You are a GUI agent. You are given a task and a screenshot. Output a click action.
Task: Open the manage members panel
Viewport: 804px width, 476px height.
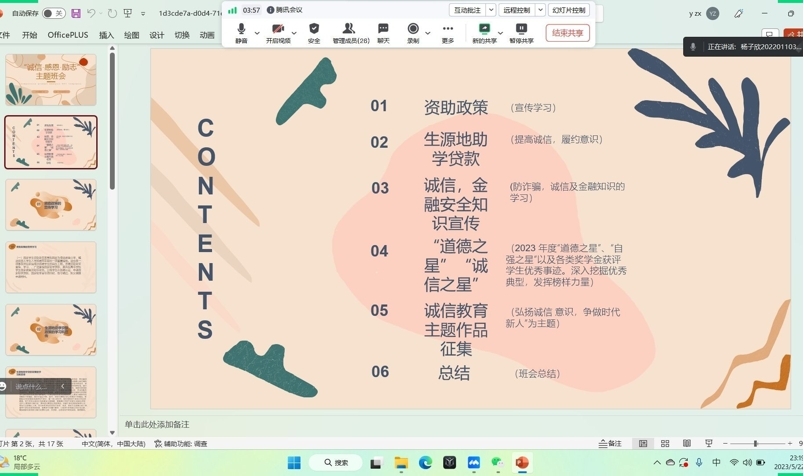pyautogui.click(x=350, y=32)
